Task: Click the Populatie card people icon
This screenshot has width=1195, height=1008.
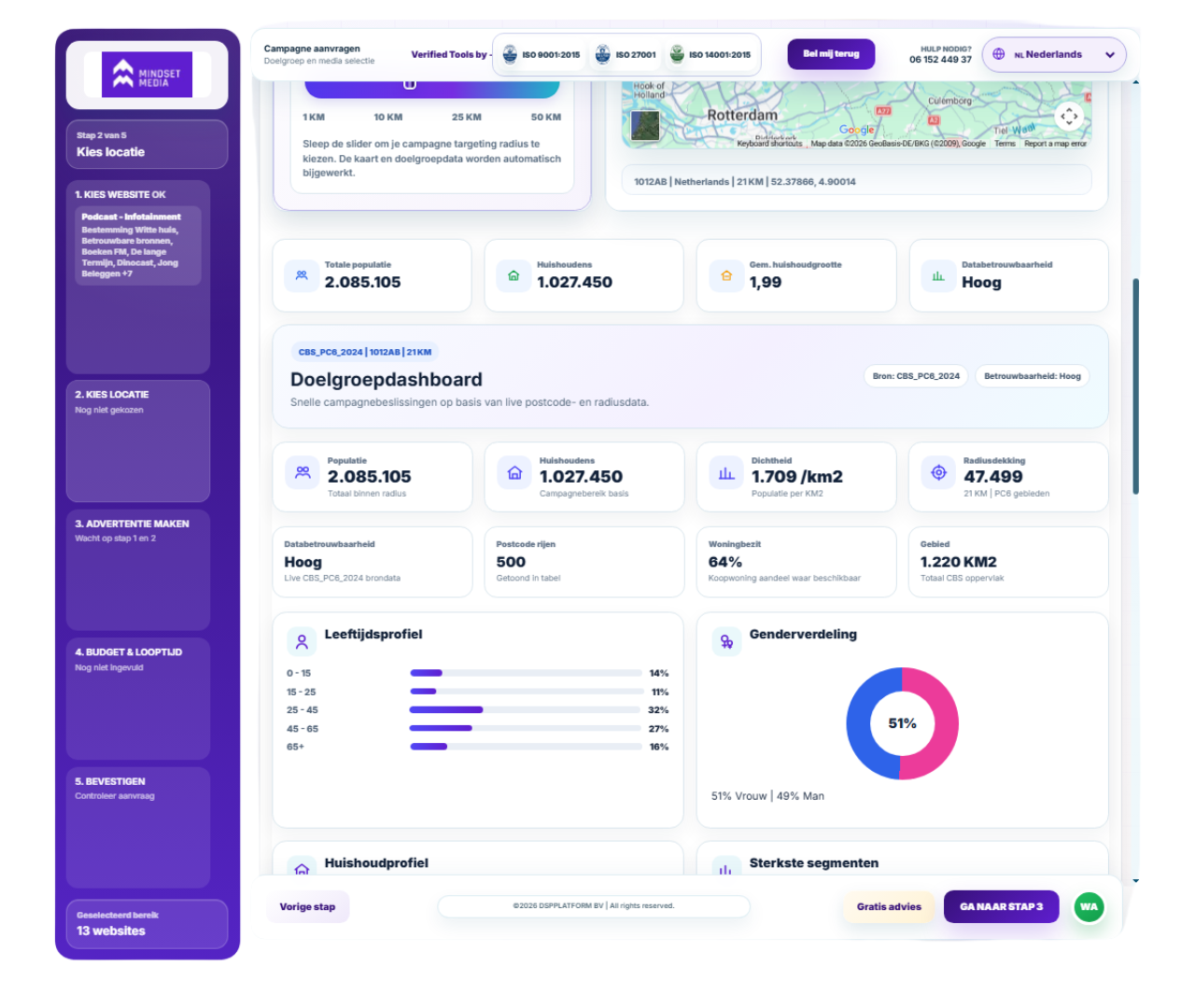Action: click(302, 473)
